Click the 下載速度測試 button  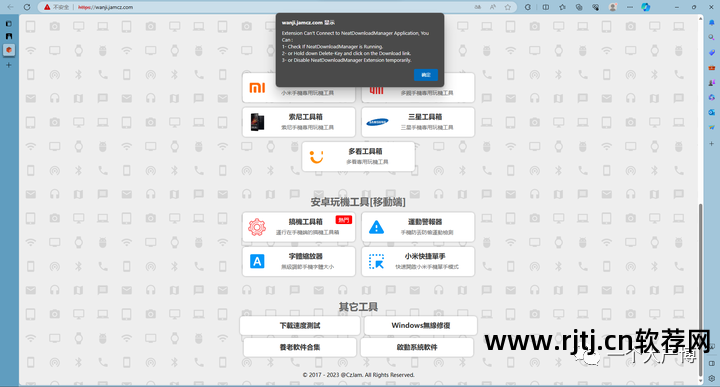[x=300, y=325]
